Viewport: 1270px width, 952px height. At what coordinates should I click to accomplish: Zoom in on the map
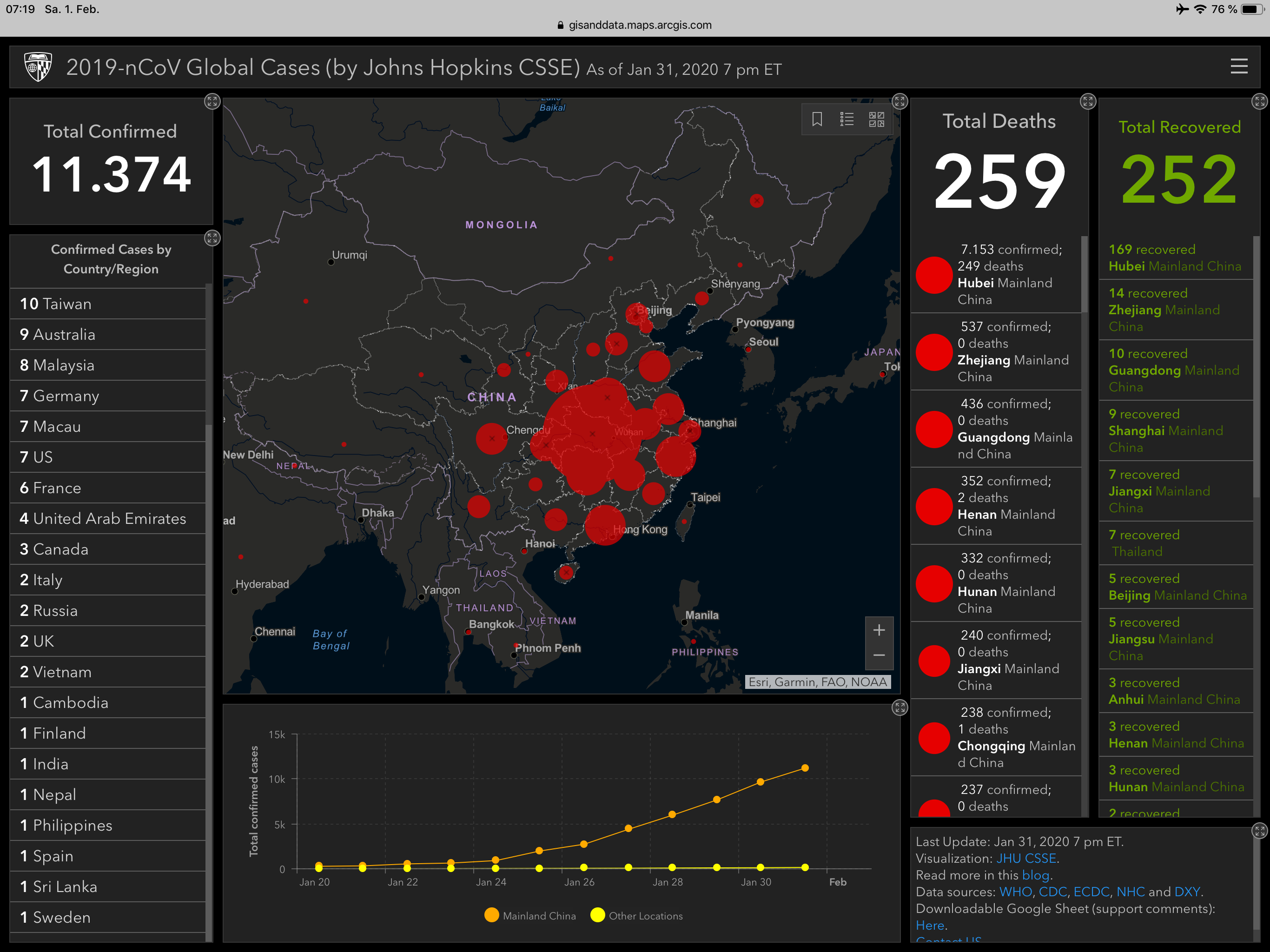point(879,630)
